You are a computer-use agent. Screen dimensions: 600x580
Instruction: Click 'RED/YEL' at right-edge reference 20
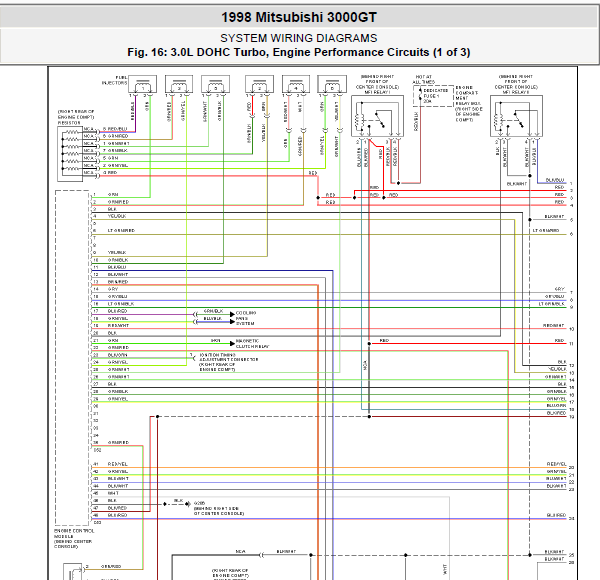tap(556, 464)
